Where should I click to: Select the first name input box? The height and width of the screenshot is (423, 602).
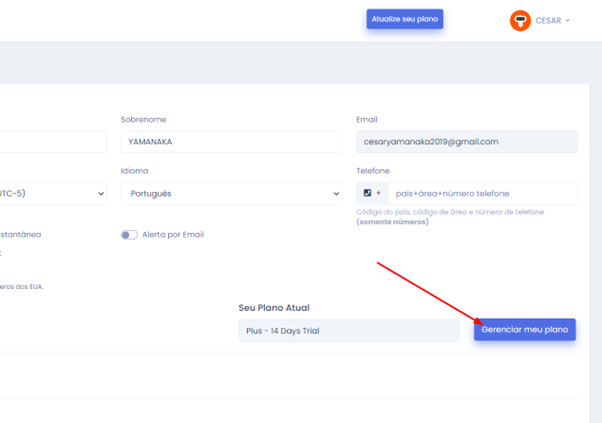[52, 142]
